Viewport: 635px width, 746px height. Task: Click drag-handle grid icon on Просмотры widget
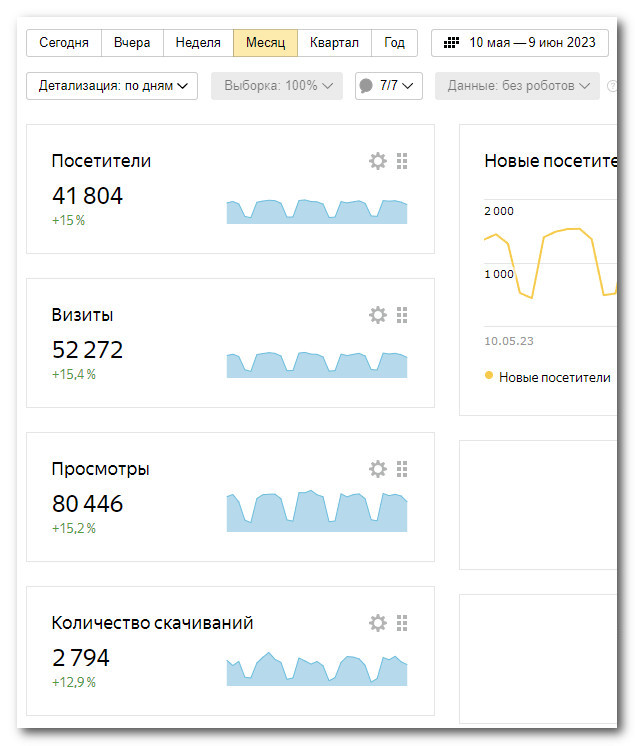point(402,469)
